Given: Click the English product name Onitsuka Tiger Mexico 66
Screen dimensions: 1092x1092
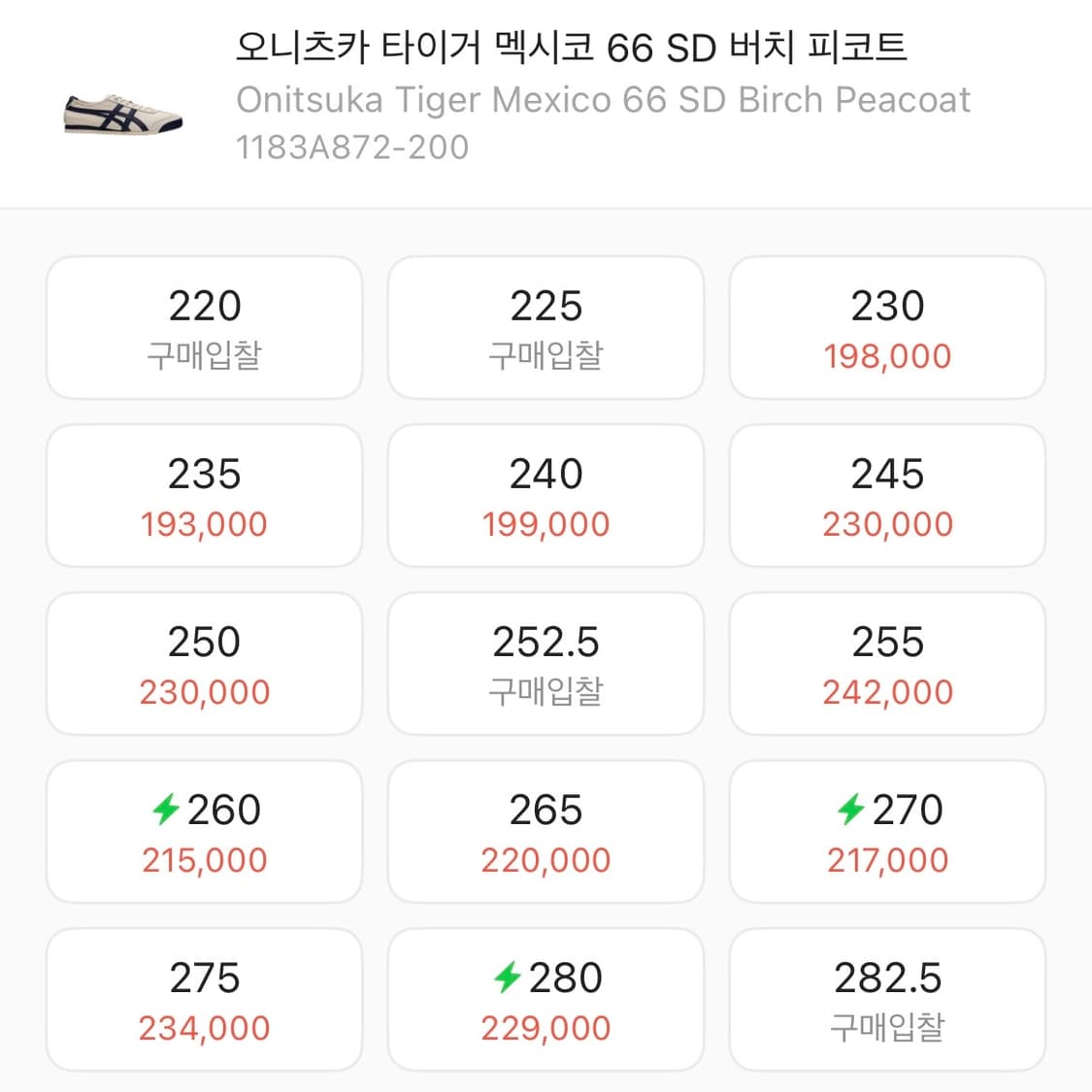Looking at the screenshot, I should 602,98.
